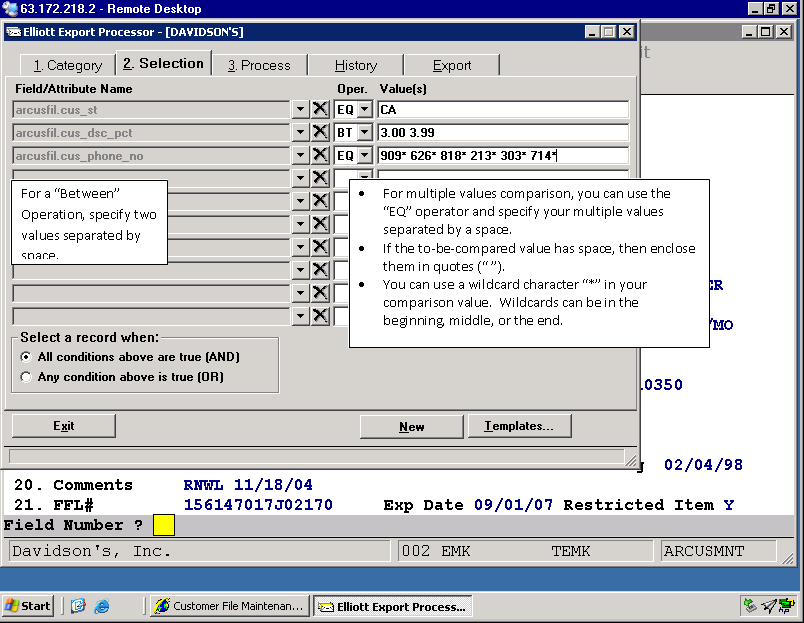
Task: Click the Show Desktop quick launch icon
Action: pyautogui.click(x=78, y=606)
